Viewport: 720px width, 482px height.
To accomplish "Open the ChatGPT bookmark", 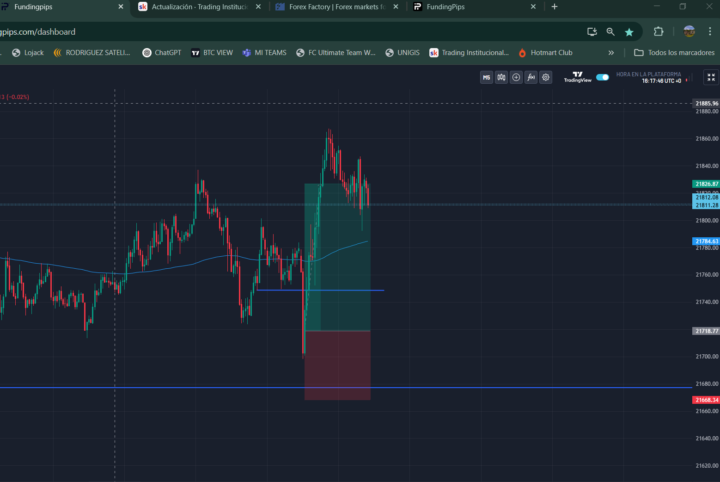I will pos(161,52).
